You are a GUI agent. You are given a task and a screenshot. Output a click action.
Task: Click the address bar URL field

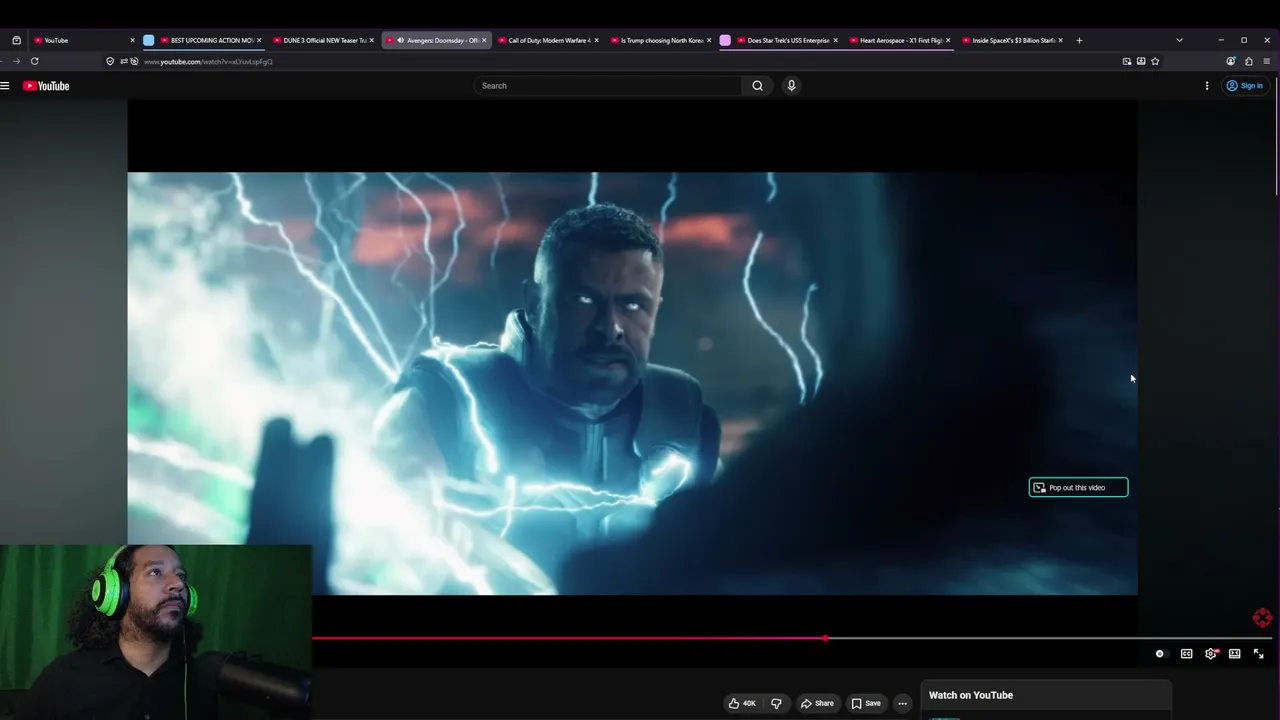pos(630,61)
